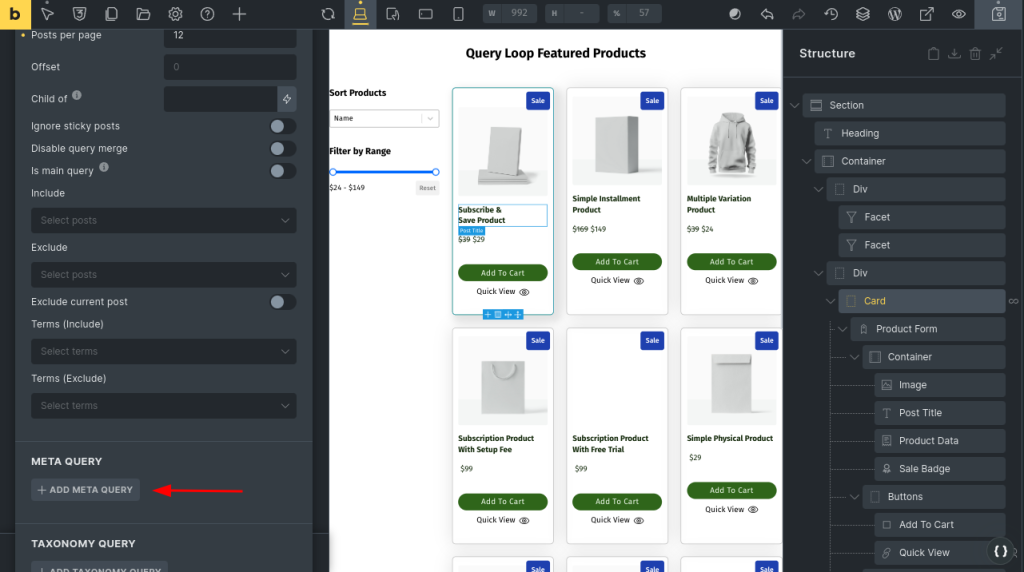Open the templates folder icon

tap(143, 14)
